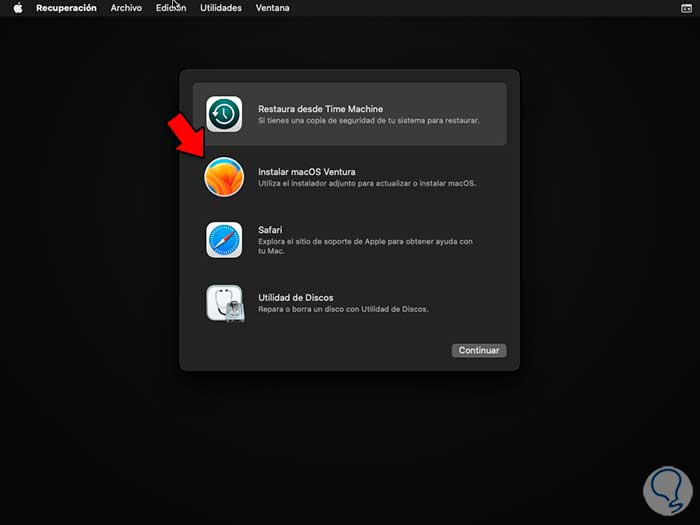The image size is (700, 525).
Task: Click the Safari compass icon
Action: pyautogui.click(x=224, y=240)
